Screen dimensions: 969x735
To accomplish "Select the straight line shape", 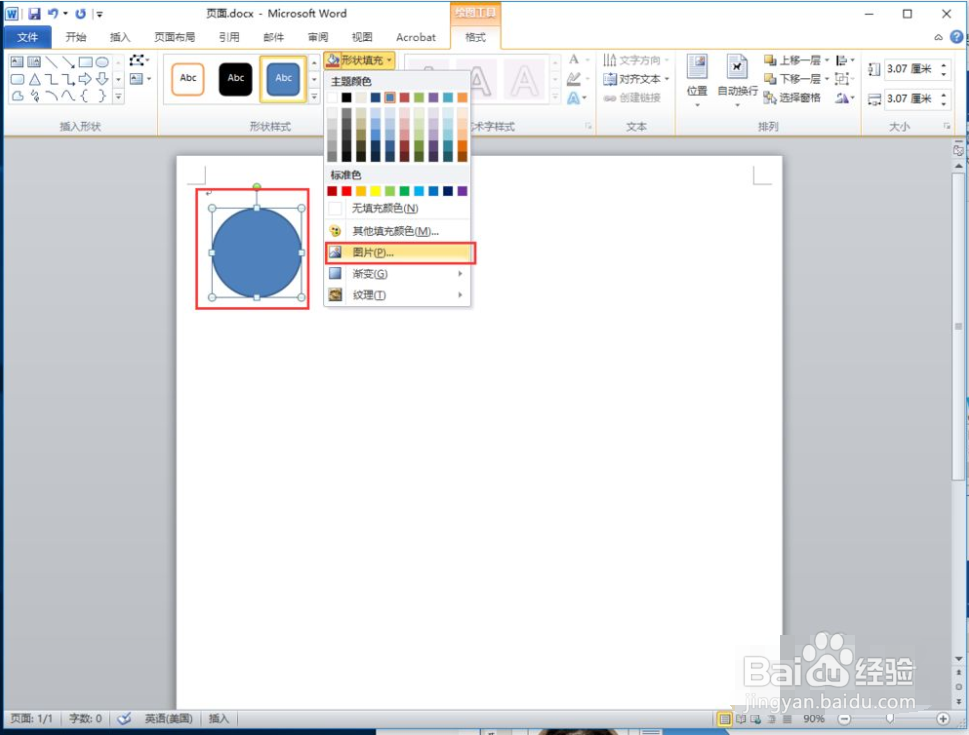I will click(x=51, y=62).
